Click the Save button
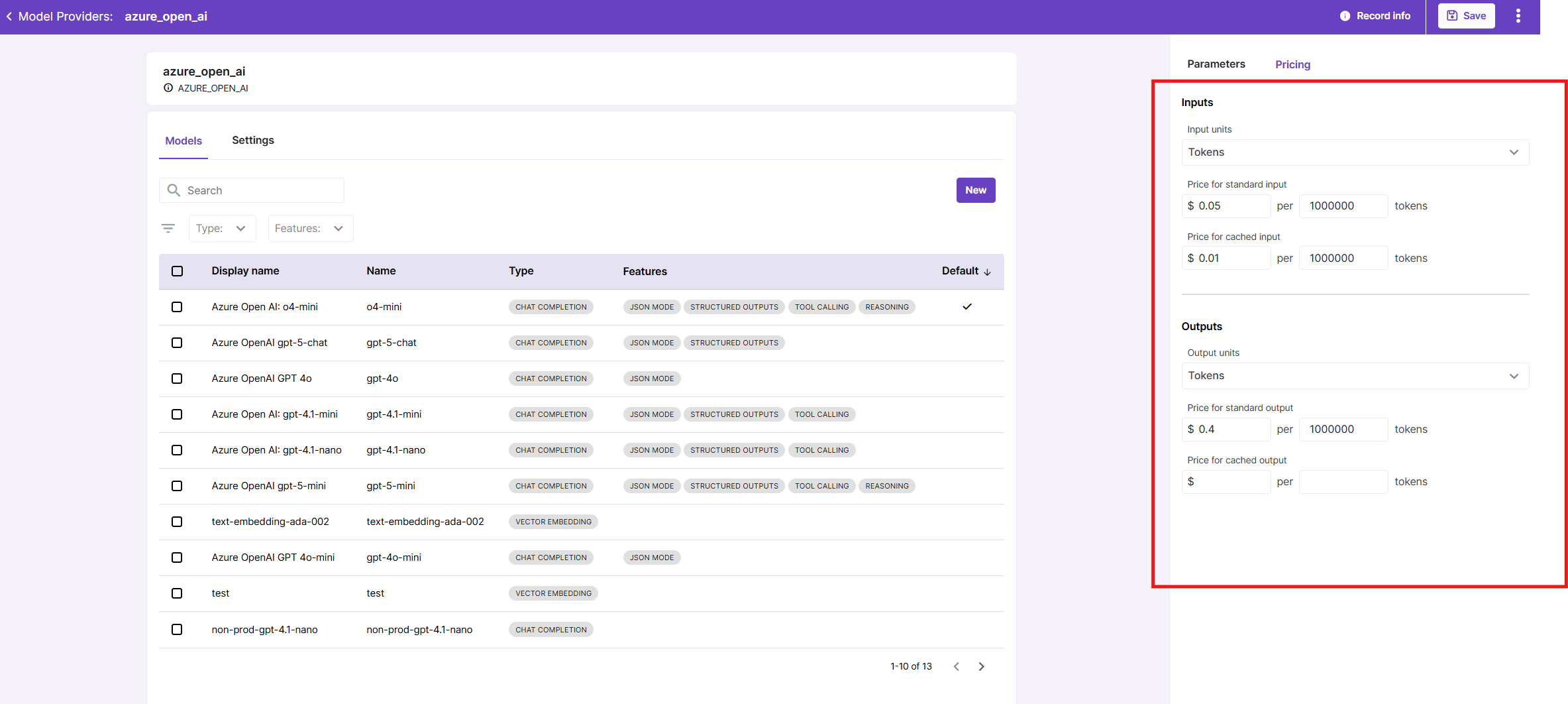 1466,16
